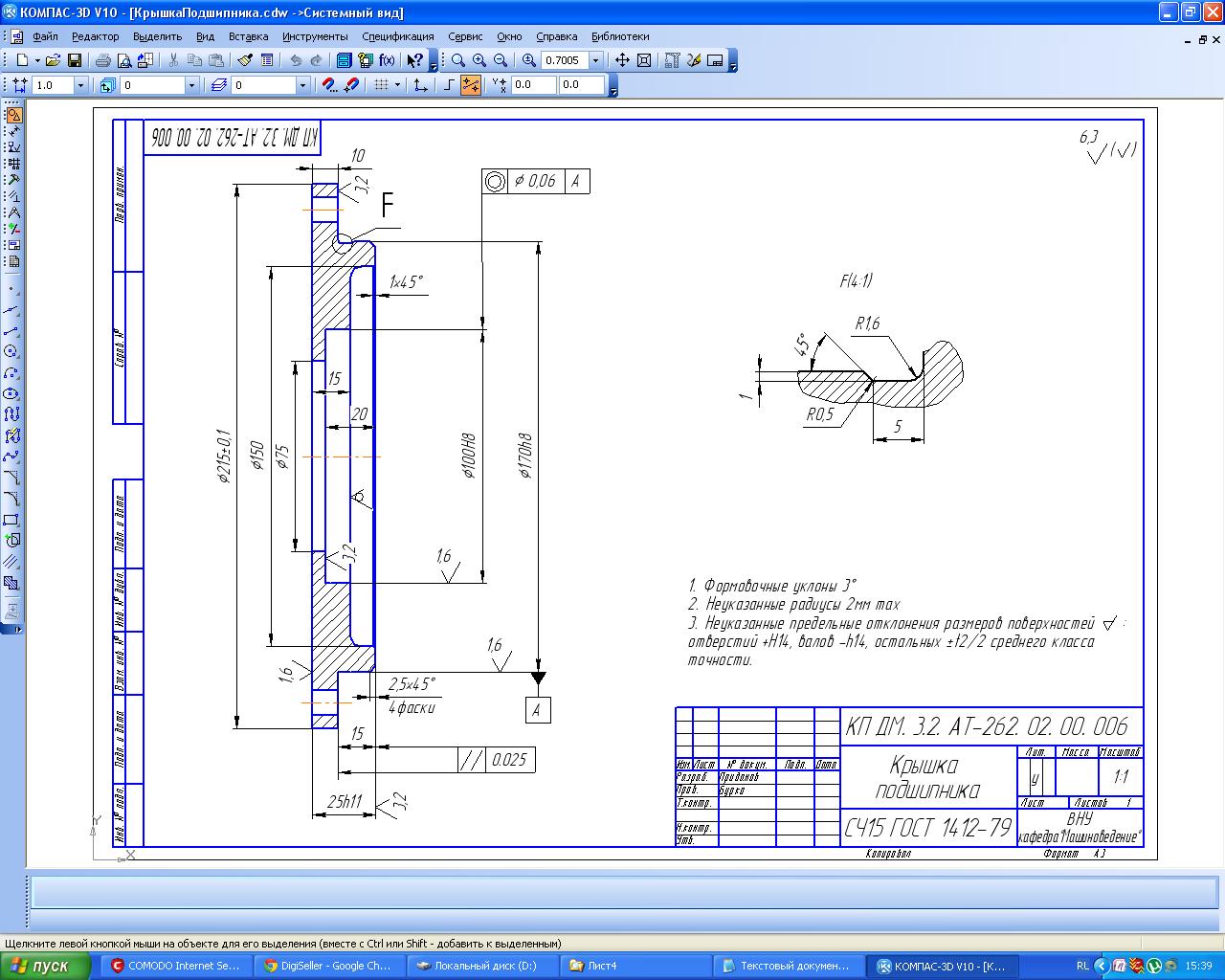
Task: Open the Инструменты menu
Action: [315, 36]
